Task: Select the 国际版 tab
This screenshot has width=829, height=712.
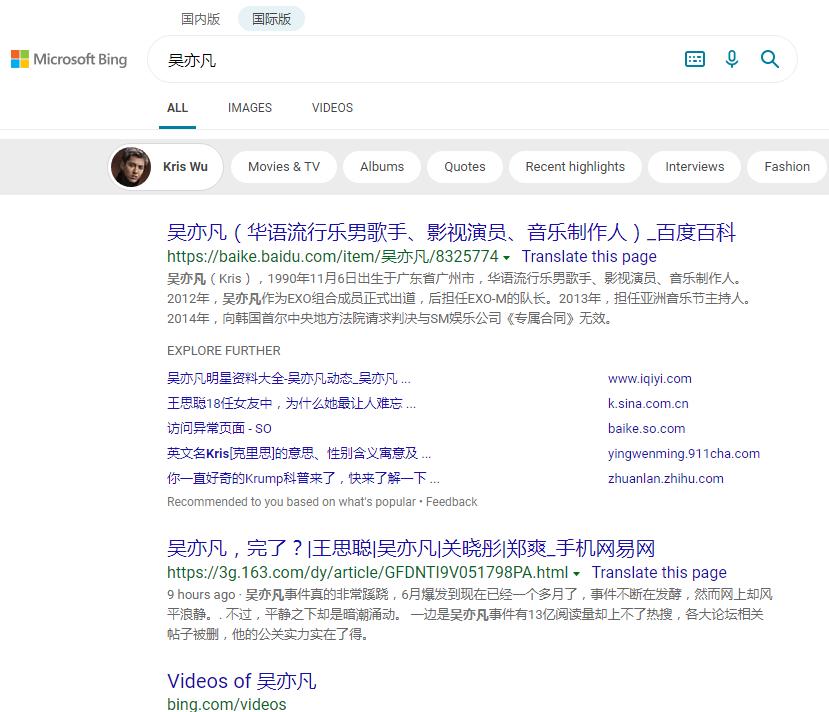Action: coord(270,18)
